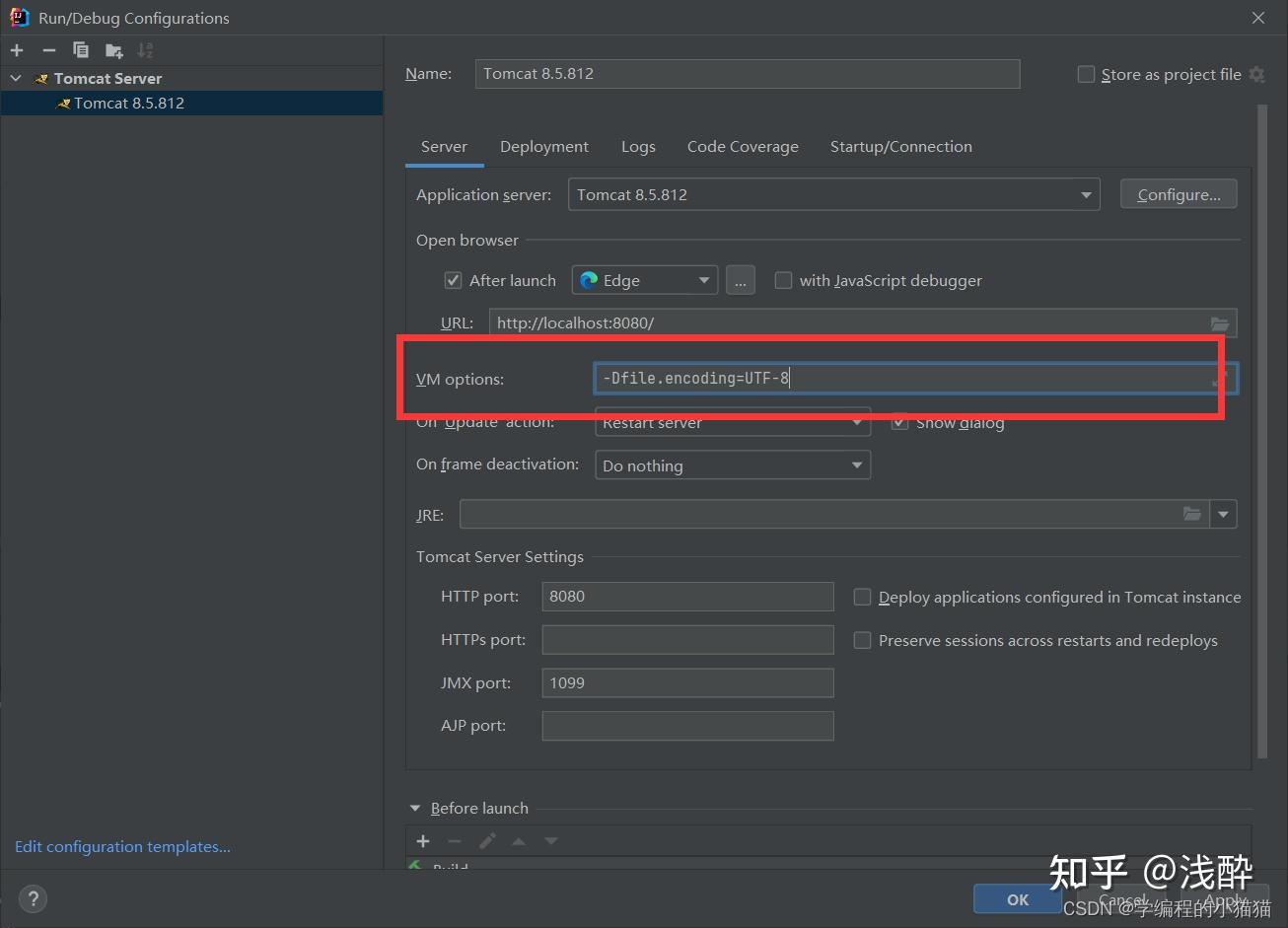Check Preserve sessions across restarts and redeploys
The image size is (1288, 928).
click(862, 640)
